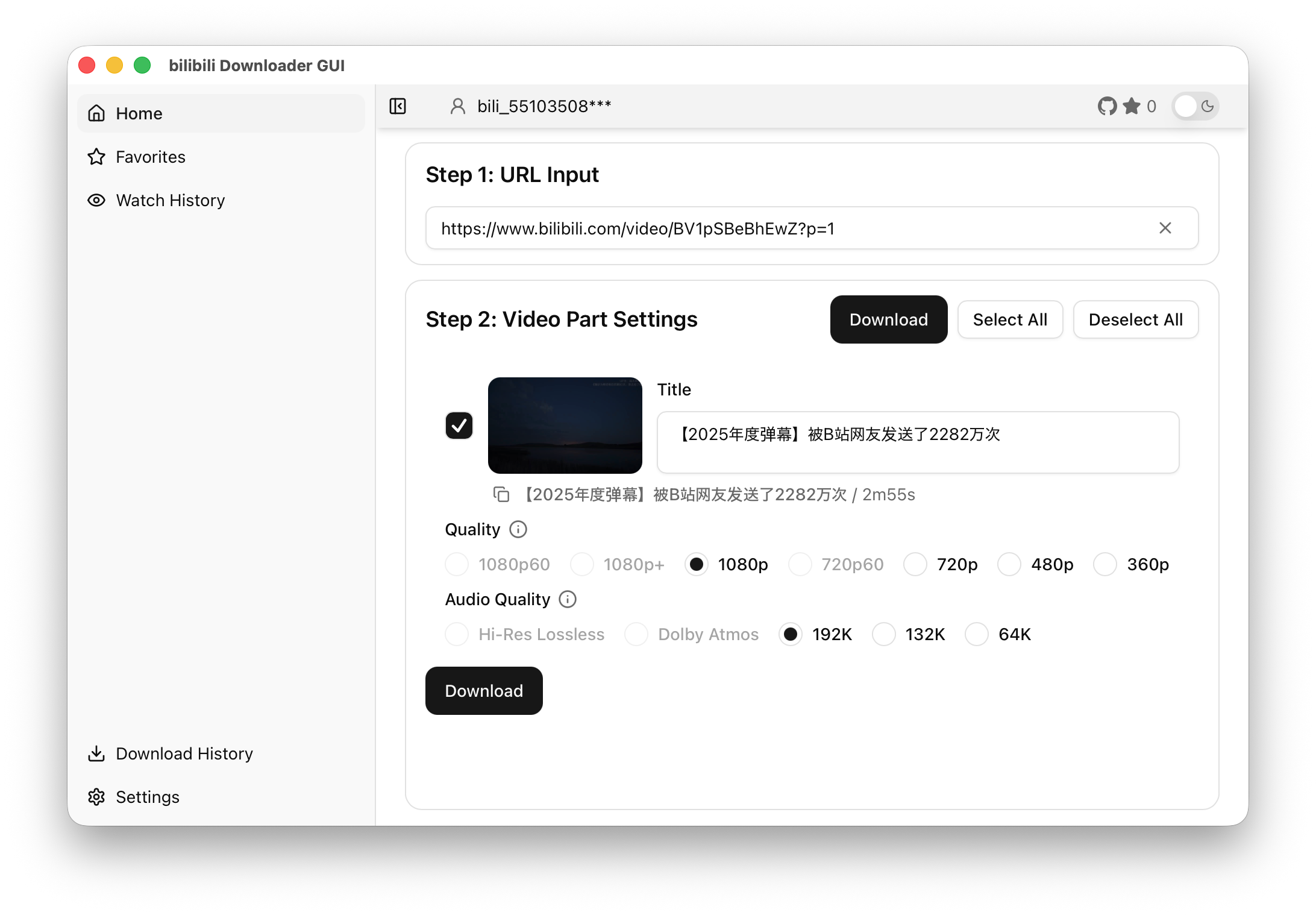Viewport: 1316px width, 915px height.
Task: Click username bili_55103508***
Action: point(544,106)
